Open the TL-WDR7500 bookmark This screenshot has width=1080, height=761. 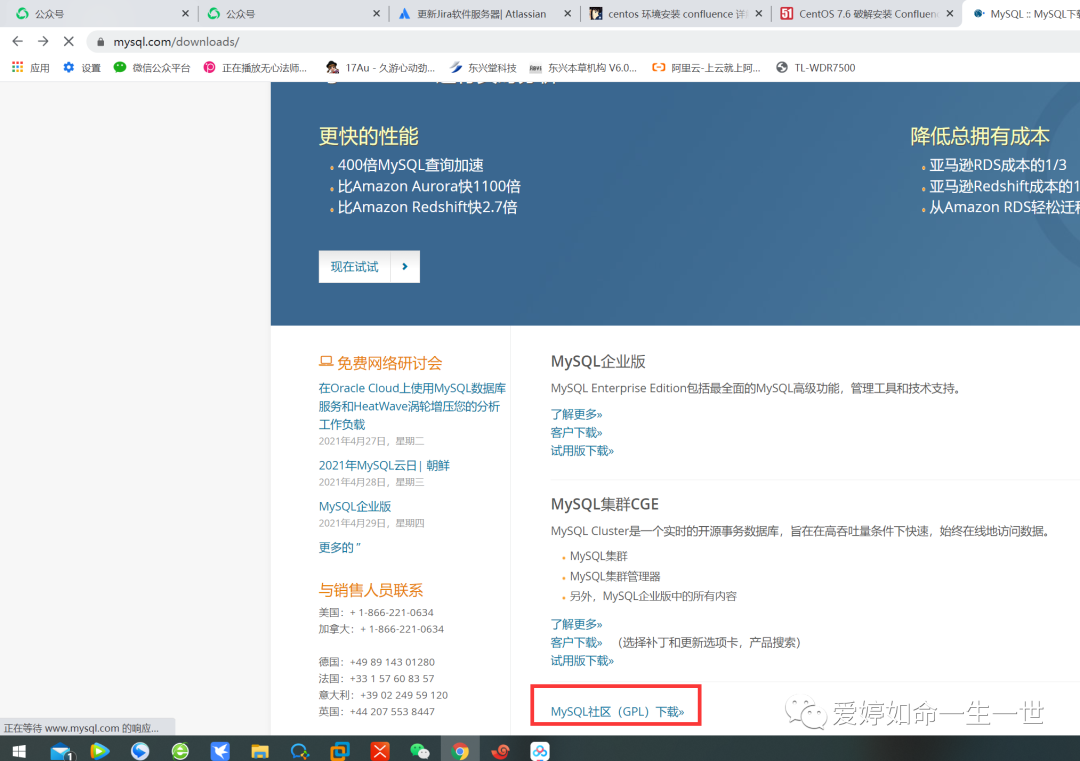pyautogui.click(x=816, y=67)
